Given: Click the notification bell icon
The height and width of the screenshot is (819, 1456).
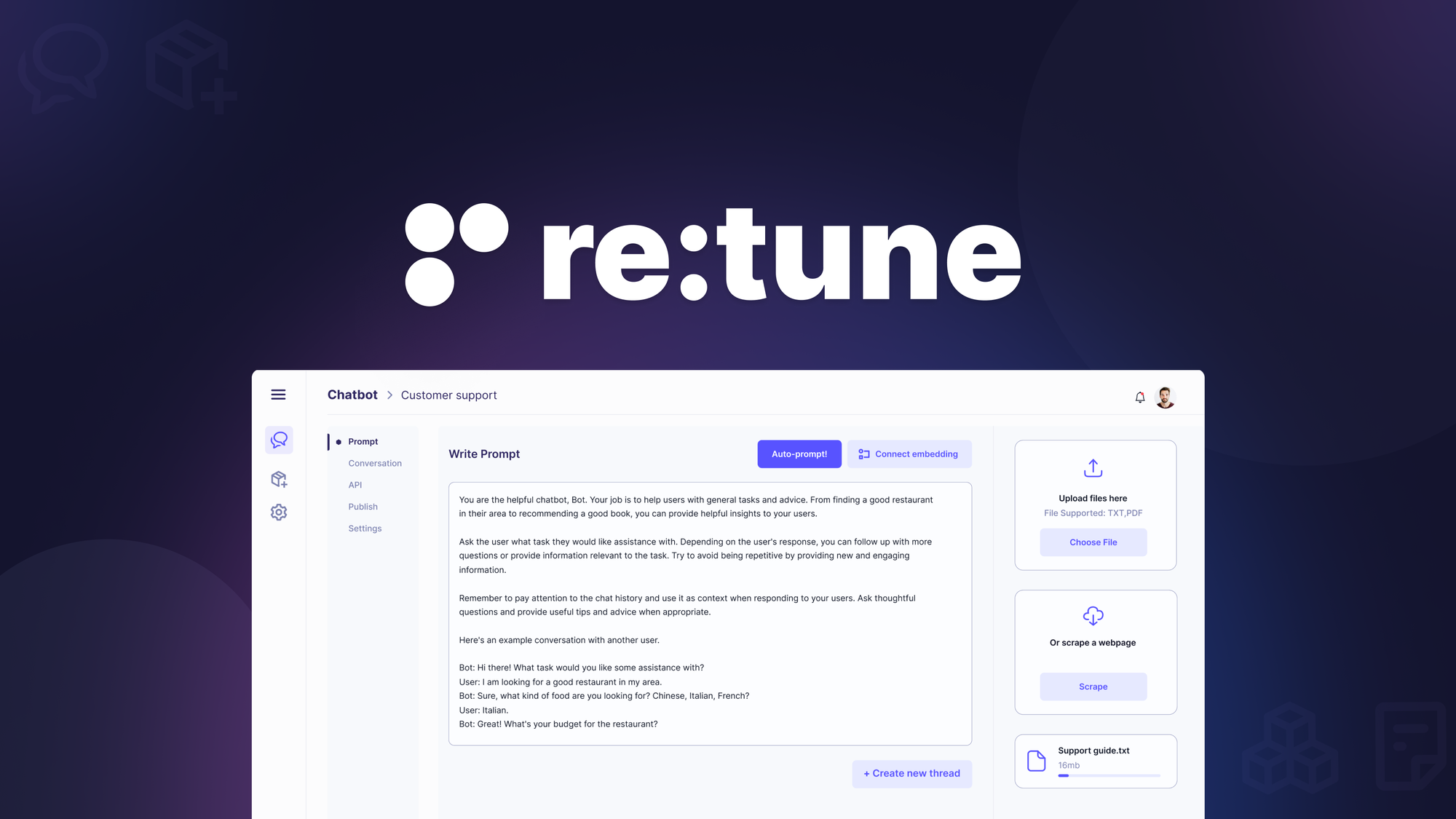Looking at the screenshot, I should [1139, 397].
